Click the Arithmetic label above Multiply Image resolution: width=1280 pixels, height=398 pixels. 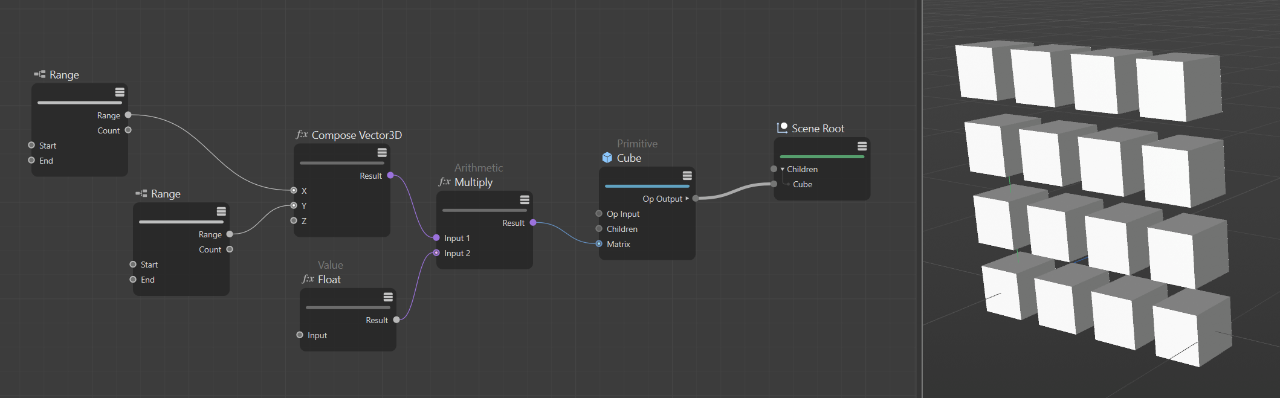coord(479,168)
